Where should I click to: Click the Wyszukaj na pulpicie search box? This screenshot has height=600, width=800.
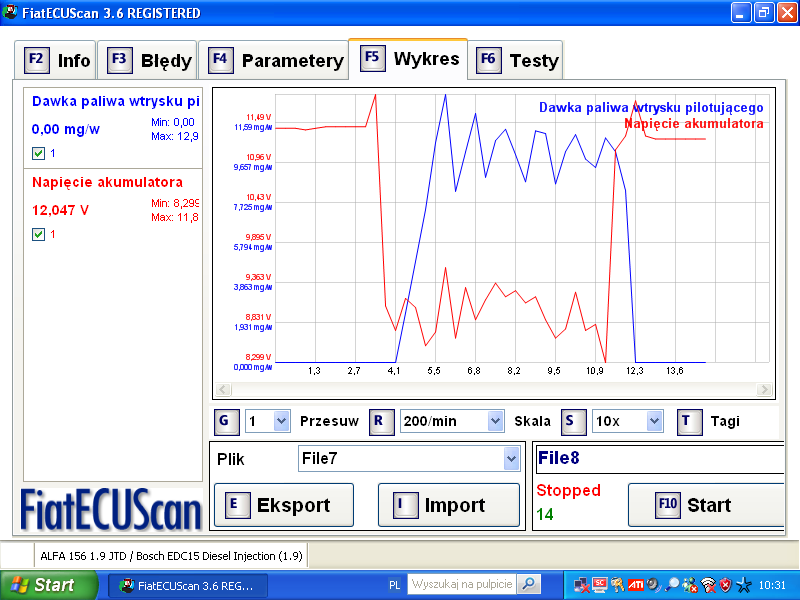[x=462, y=584]
